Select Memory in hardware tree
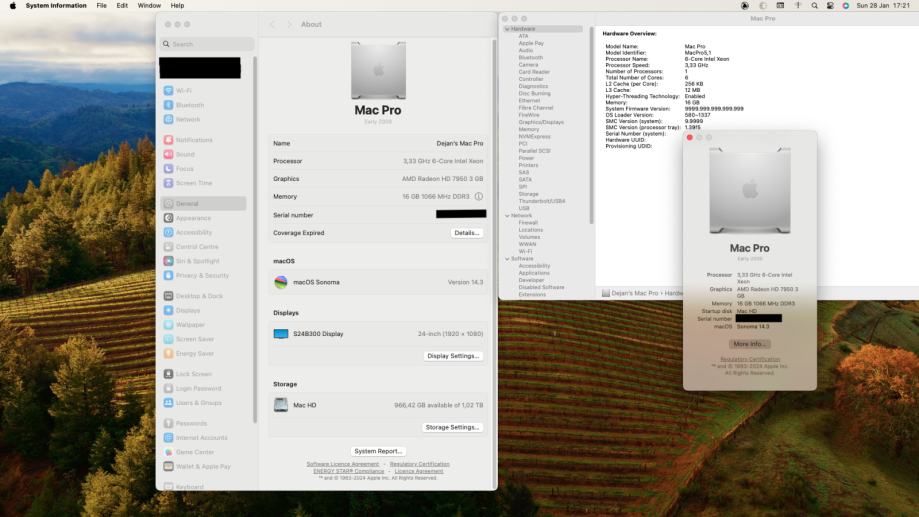The width and height of the screenshot is (919, 517). [529, 130]
